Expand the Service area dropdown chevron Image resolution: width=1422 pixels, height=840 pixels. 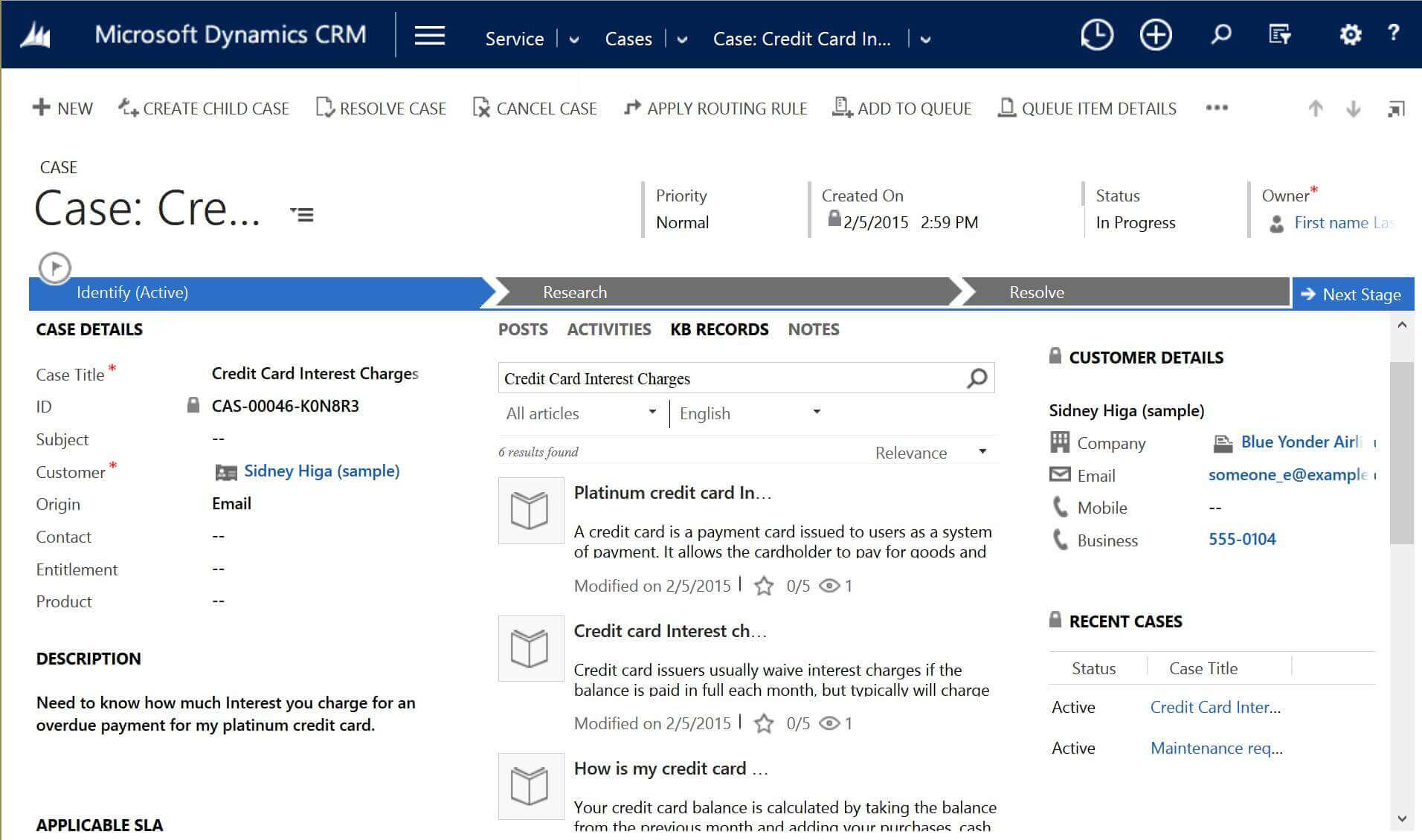point(573,39)
